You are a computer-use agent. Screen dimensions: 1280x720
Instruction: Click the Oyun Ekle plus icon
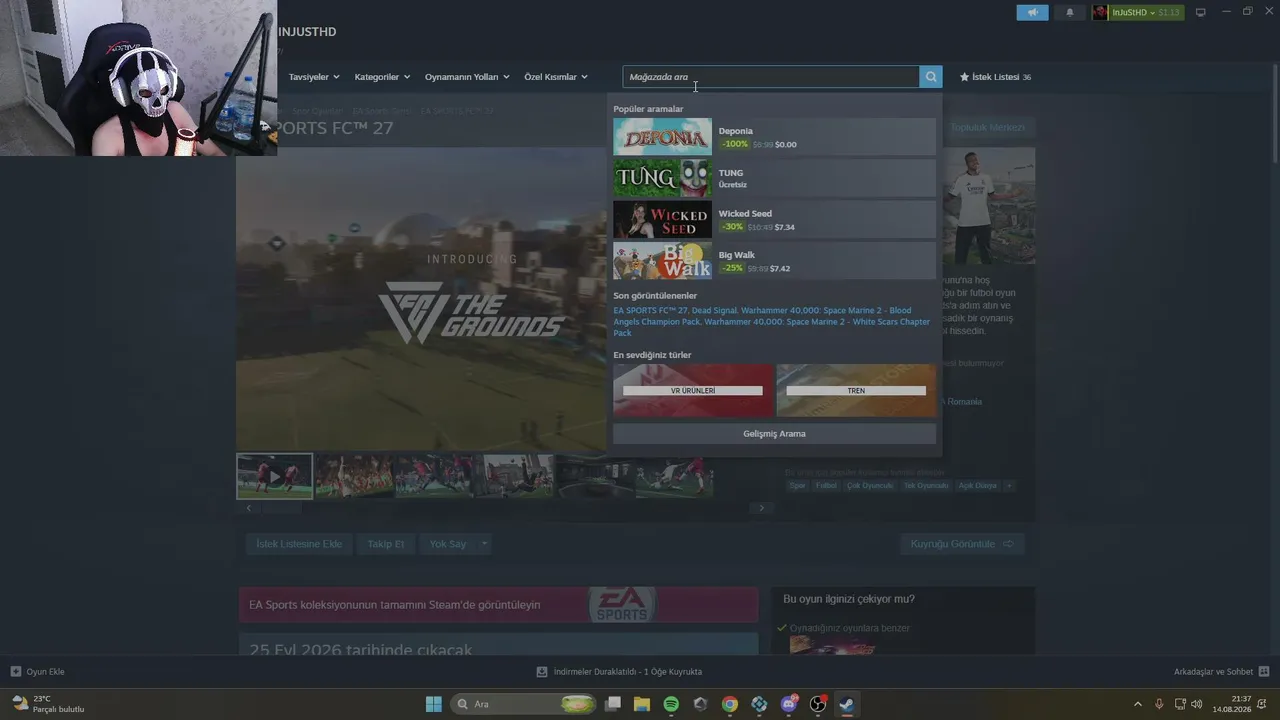[16, 672]
